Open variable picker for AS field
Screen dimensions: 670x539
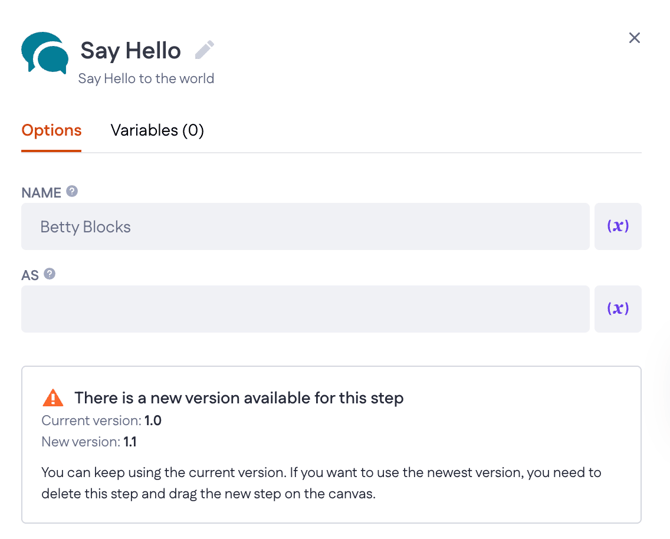click(x=617, y=309)
